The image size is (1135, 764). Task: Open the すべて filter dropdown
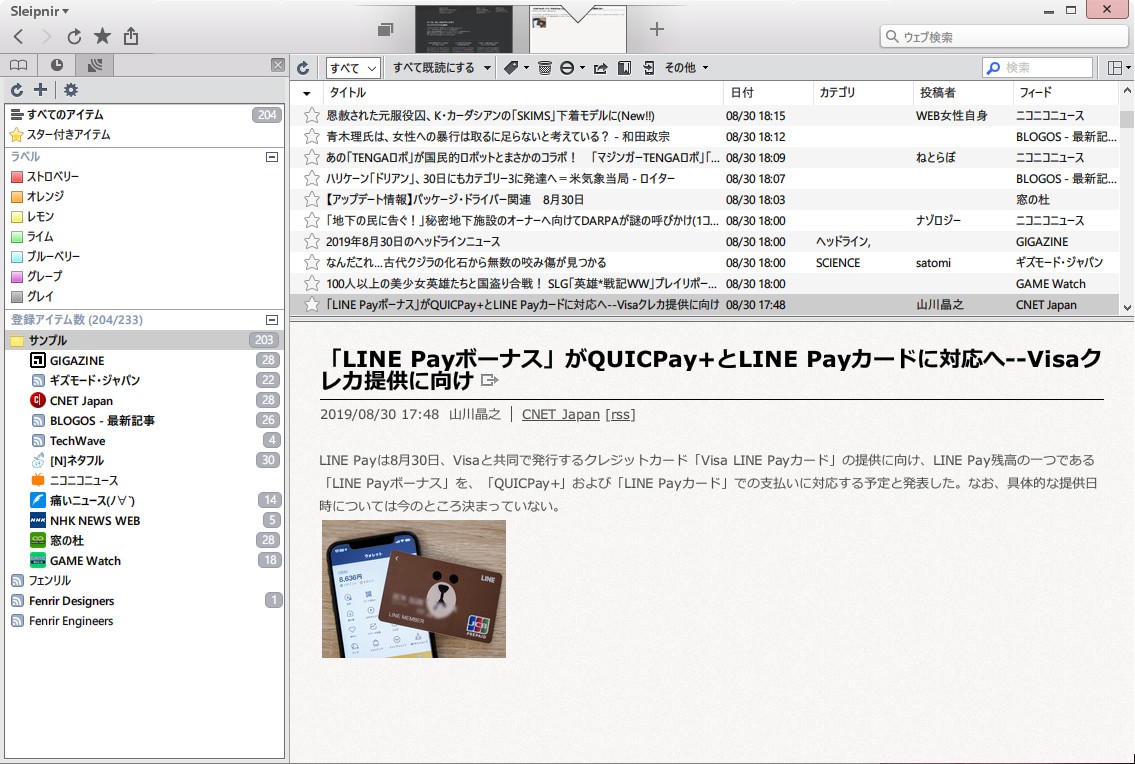pos(353,68)
